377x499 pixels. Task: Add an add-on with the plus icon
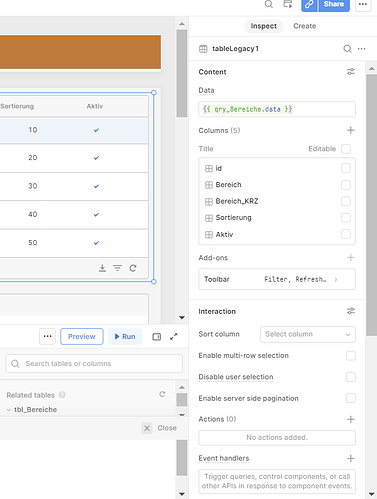tap(351, 258)
